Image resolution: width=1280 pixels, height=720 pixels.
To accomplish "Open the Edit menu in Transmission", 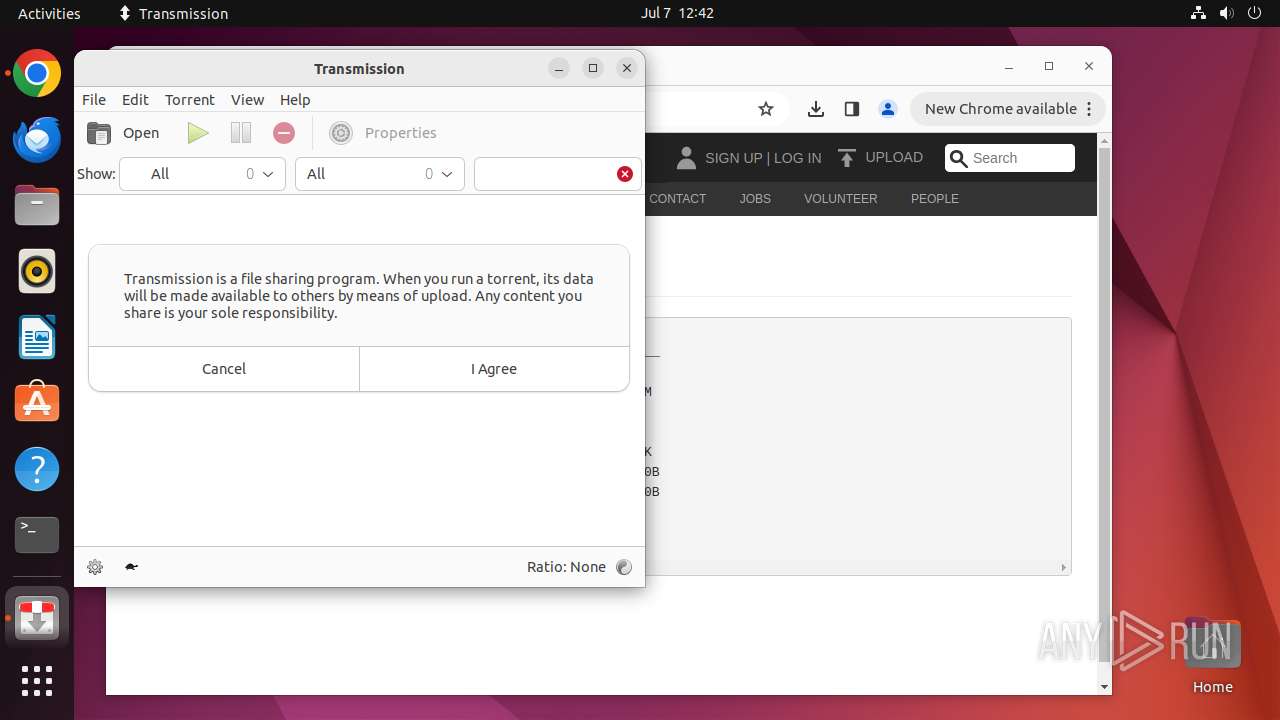I will 135,100.
